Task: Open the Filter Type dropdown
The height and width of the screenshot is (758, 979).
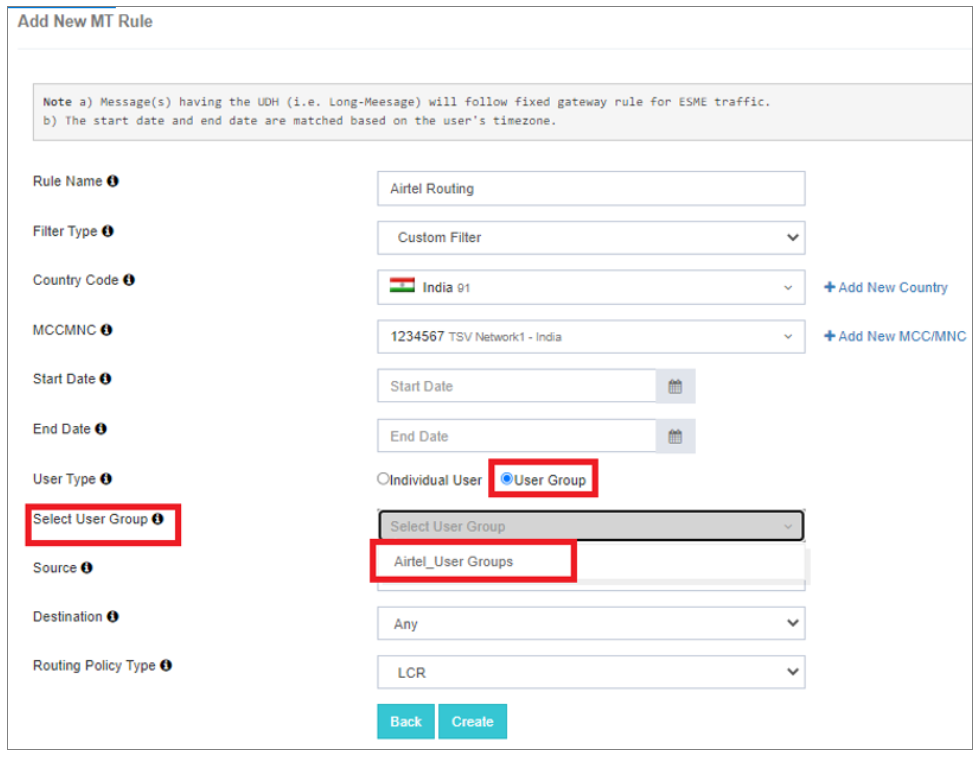Action: [x=590, y=238]
